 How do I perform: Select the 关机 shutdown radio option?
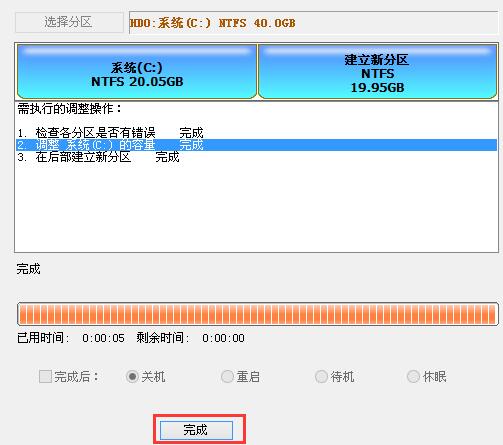[132, 377]
